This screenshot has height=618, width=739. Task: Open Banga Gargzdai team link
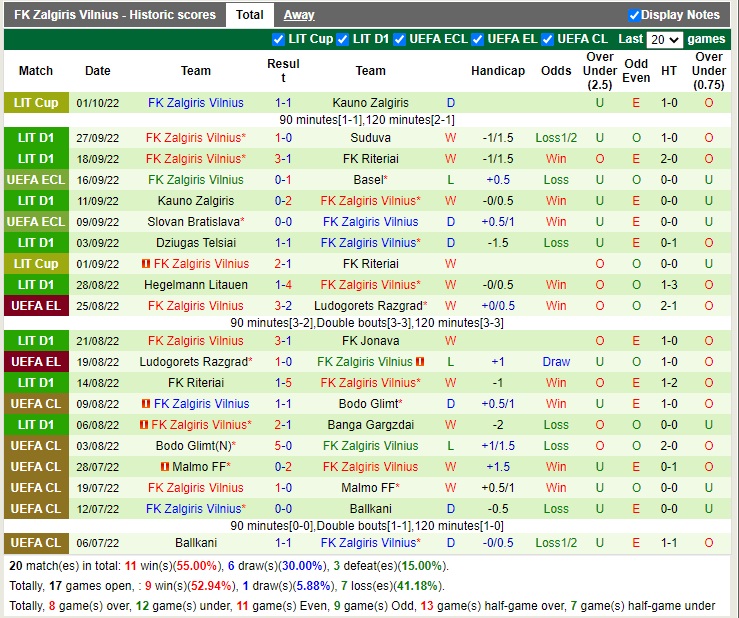point(370,425)
